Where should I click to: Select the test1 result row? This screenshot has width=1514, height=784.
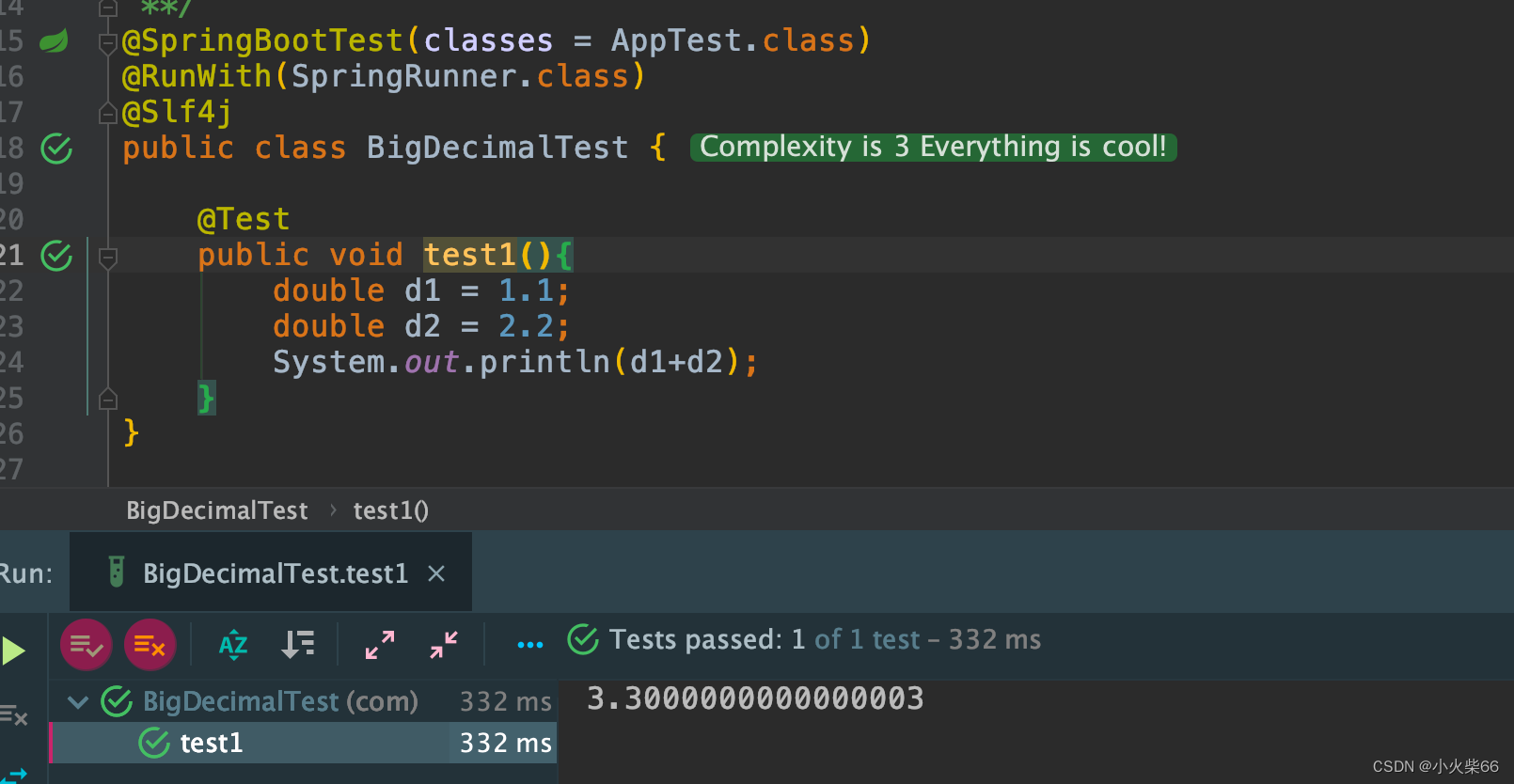pyautogui.click(x=303, y=743)
